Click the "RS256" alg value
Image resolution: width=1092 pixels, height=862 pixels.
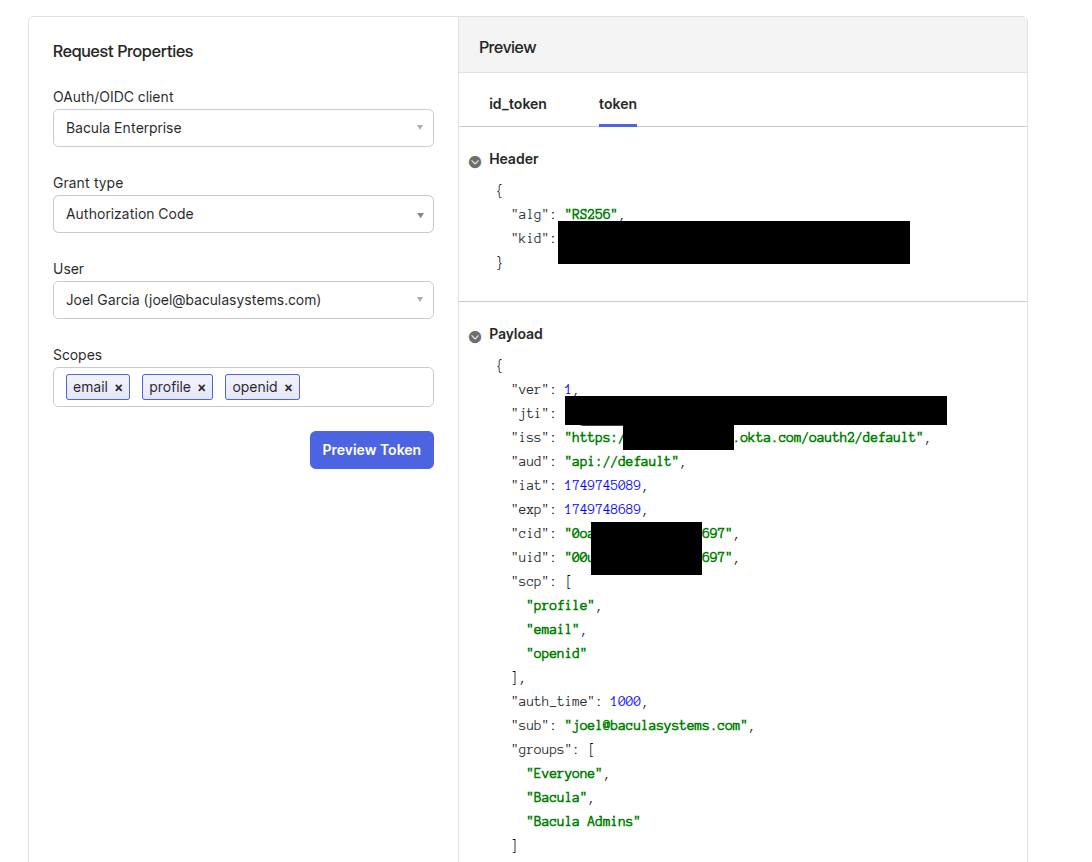pos(591,214)
